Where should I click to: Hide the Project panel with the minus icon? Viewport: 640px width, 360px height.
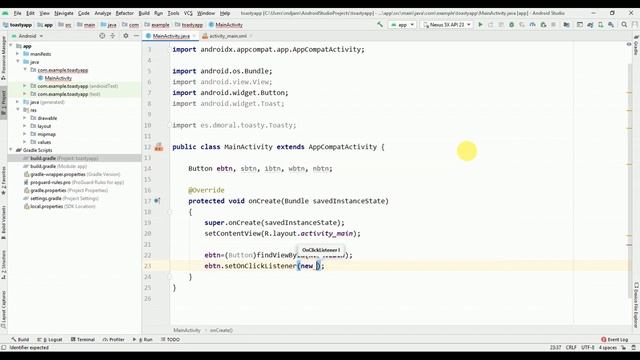click(136, 36)
